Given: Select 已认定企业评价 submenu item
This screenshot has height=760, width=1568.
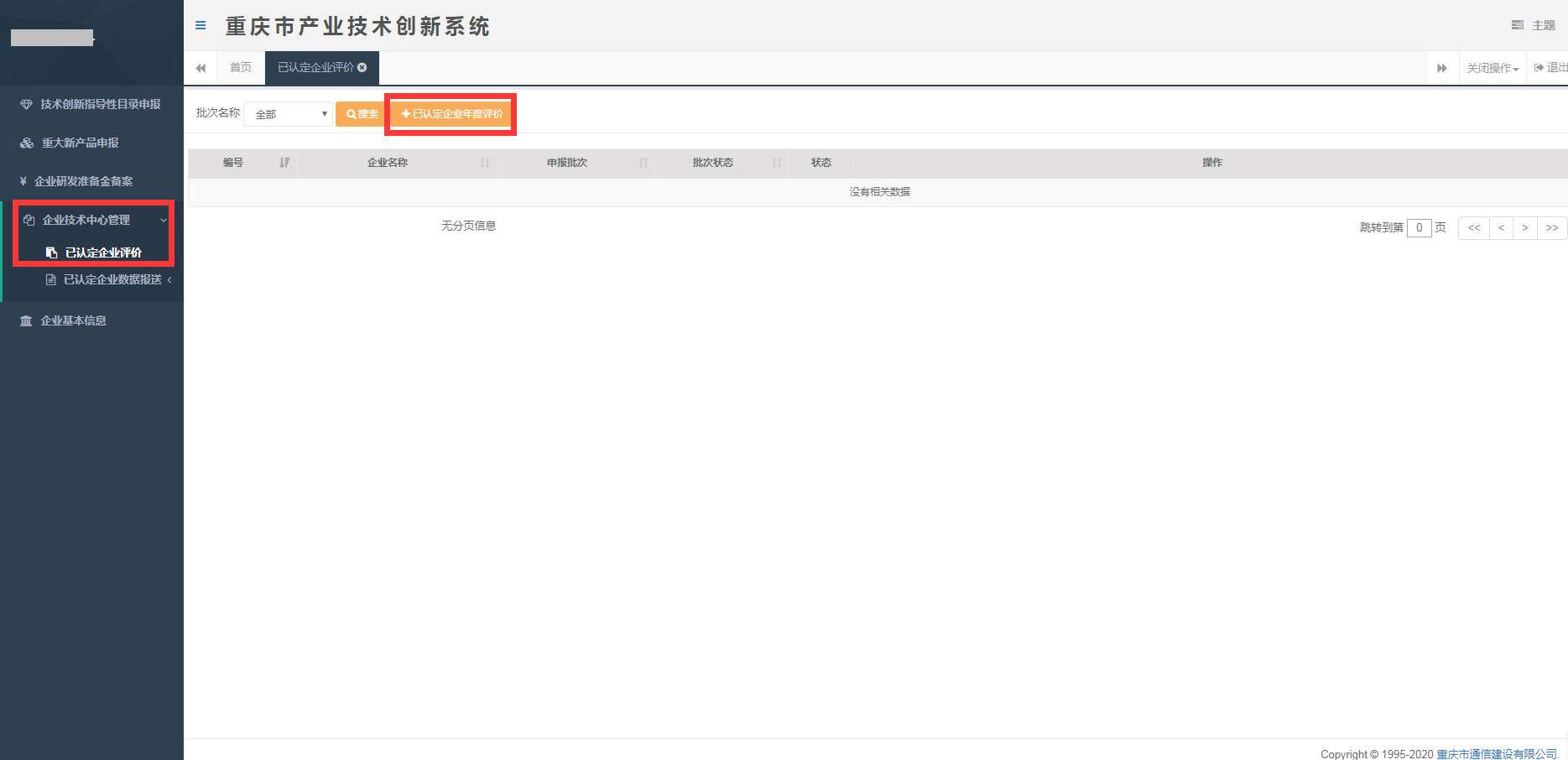Looking at the screenshot, I should pos(103,252).
